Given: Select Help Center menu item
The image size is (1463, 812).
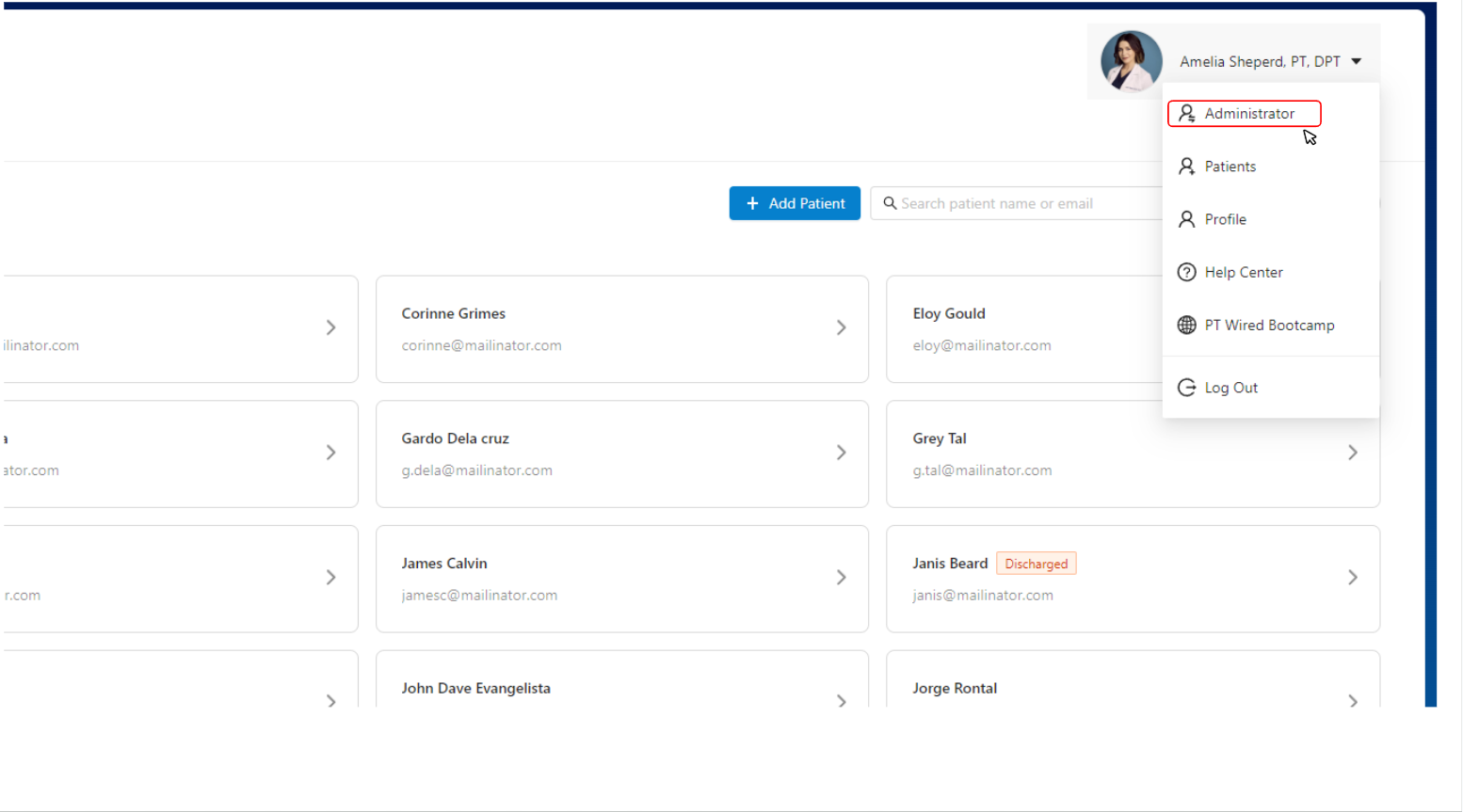Looking at the screenshot, I should [x=1243, y=273].
